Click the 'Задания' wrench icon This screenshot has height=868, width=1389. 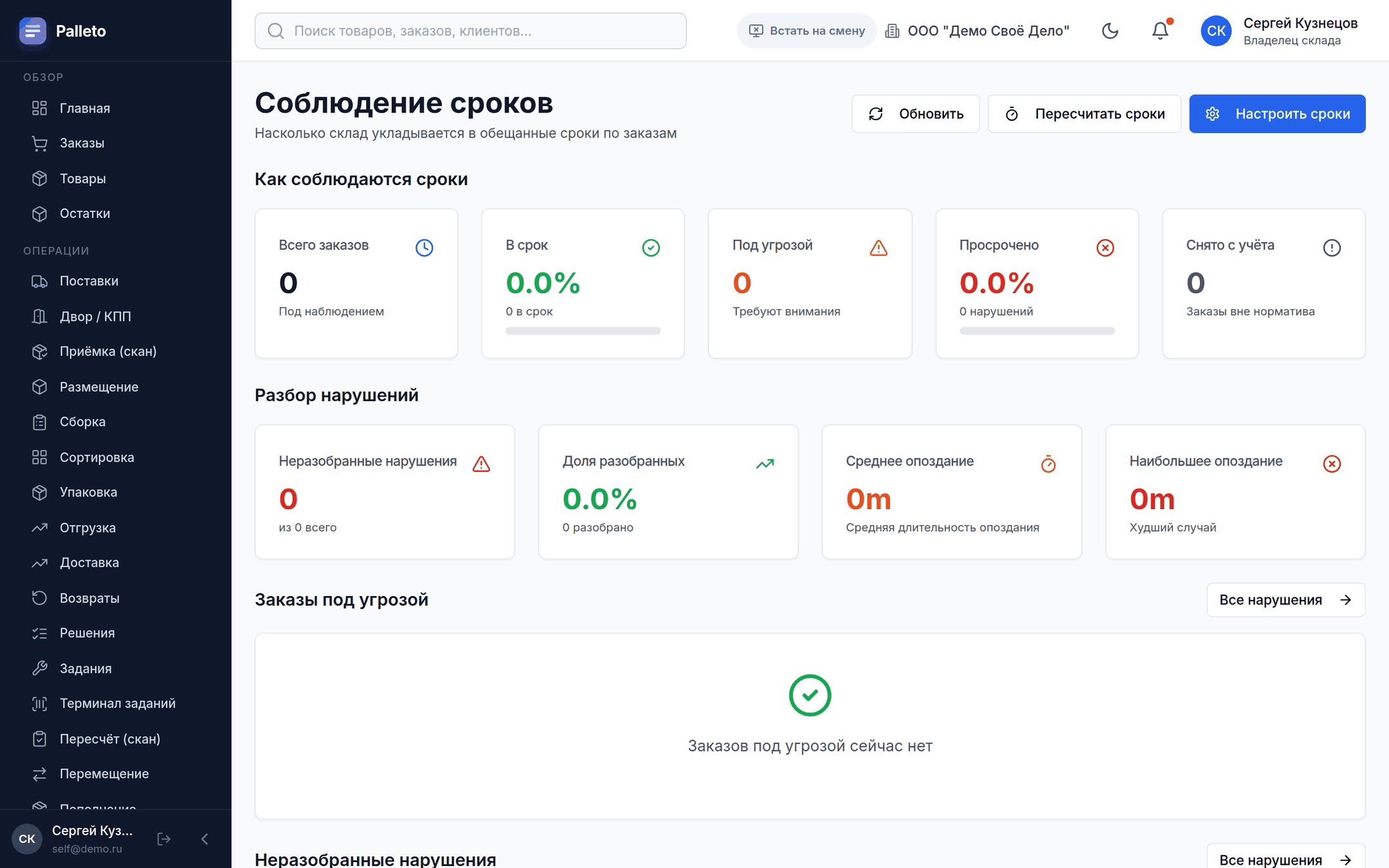pyautogui.click(x=40, y=668)
